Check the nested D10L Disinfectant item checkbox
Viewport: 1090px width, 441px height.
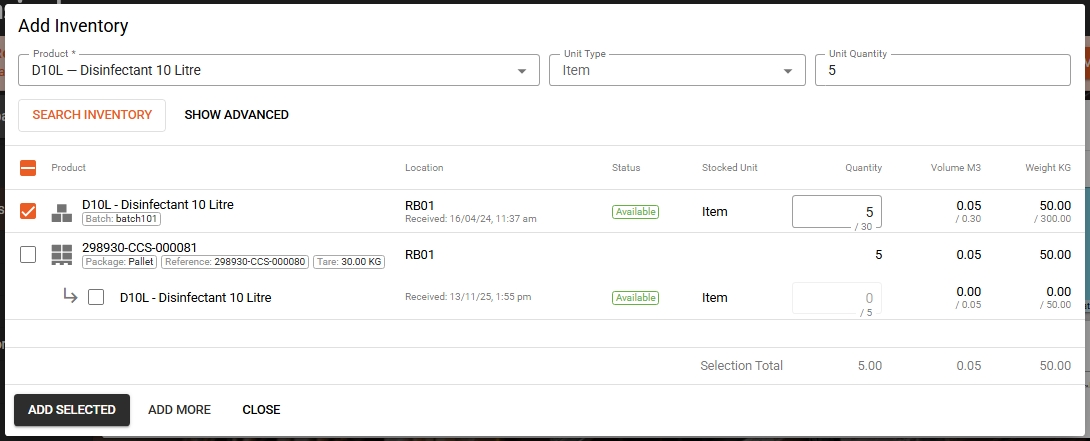[x=96, y=298]
